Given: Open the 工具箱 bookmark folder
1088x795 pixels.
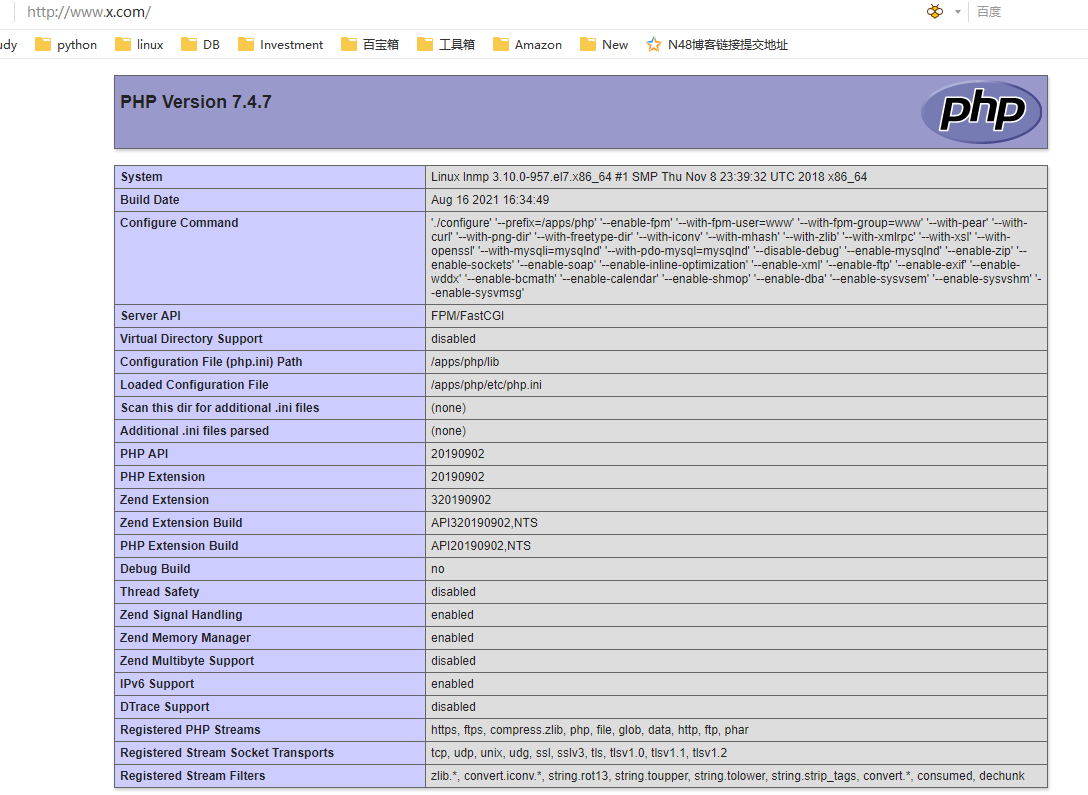Looking at the screenshot, I should [446, 44].
